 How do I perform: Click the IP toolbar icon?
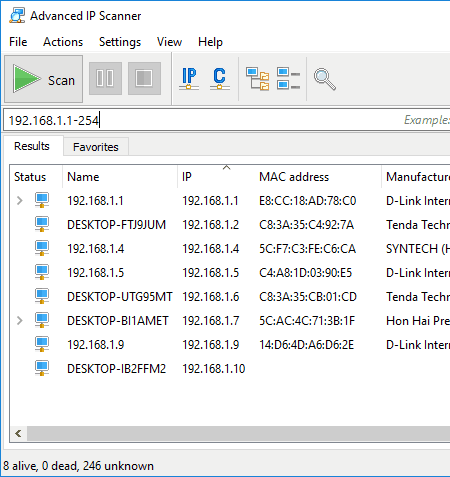pos(189,79)
